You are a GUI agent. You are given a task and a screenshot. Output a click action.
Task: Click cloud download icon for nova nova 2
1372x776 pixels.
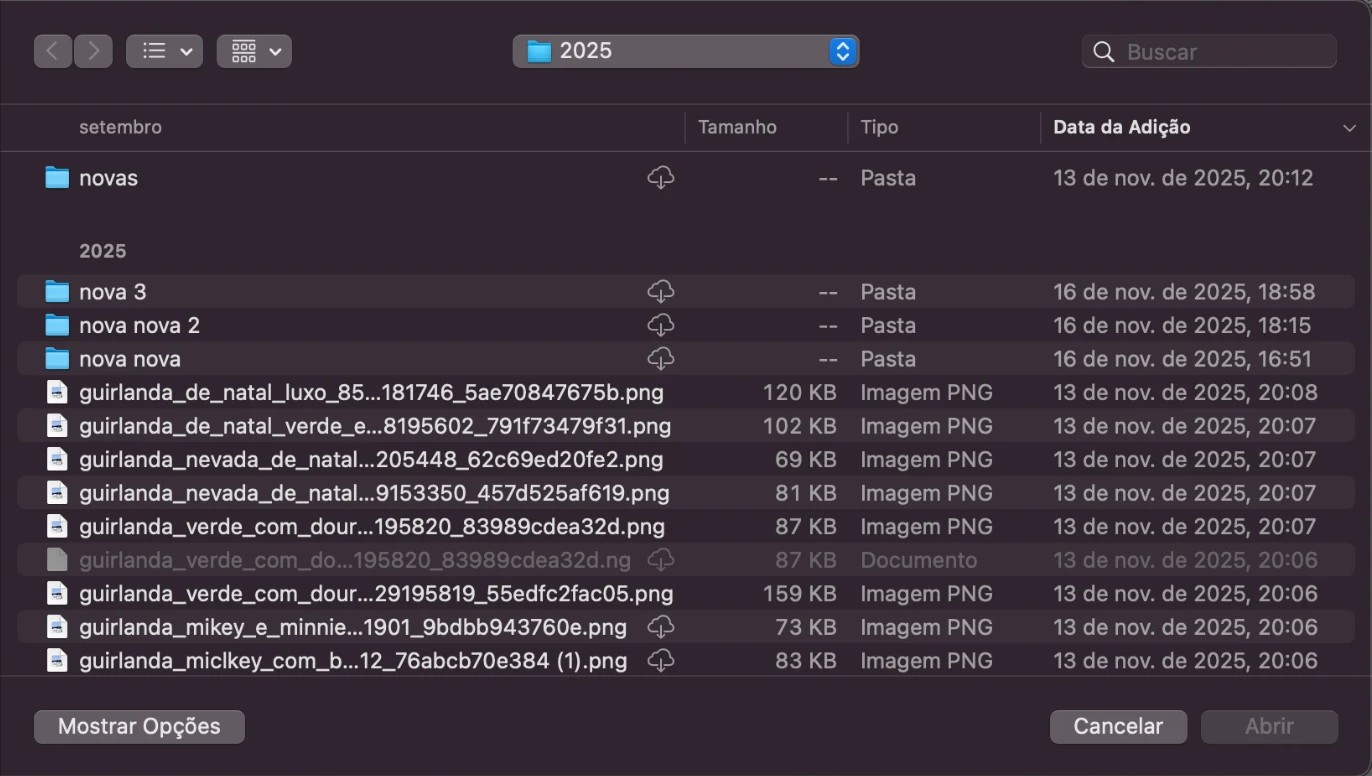click(661, 325)
